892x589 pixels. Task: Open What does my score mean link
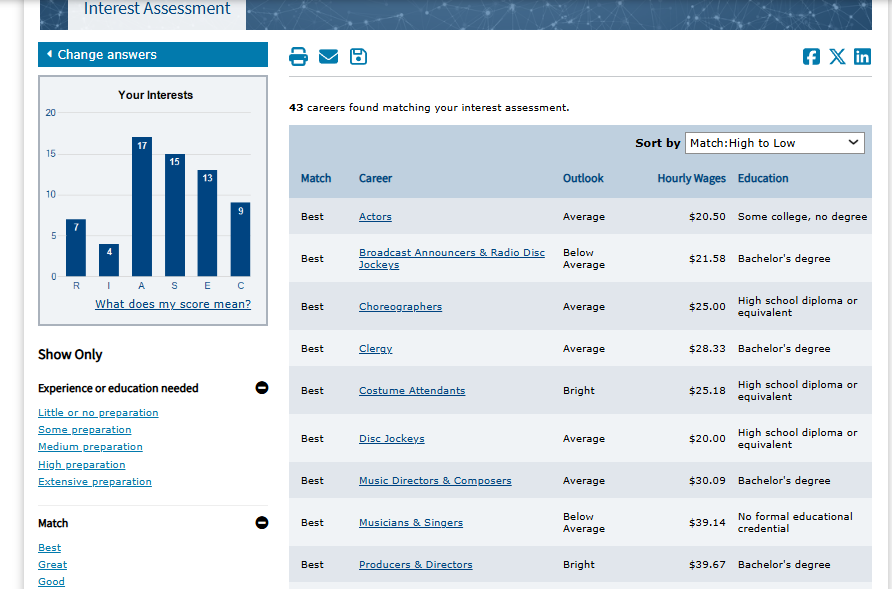point(173,304)
